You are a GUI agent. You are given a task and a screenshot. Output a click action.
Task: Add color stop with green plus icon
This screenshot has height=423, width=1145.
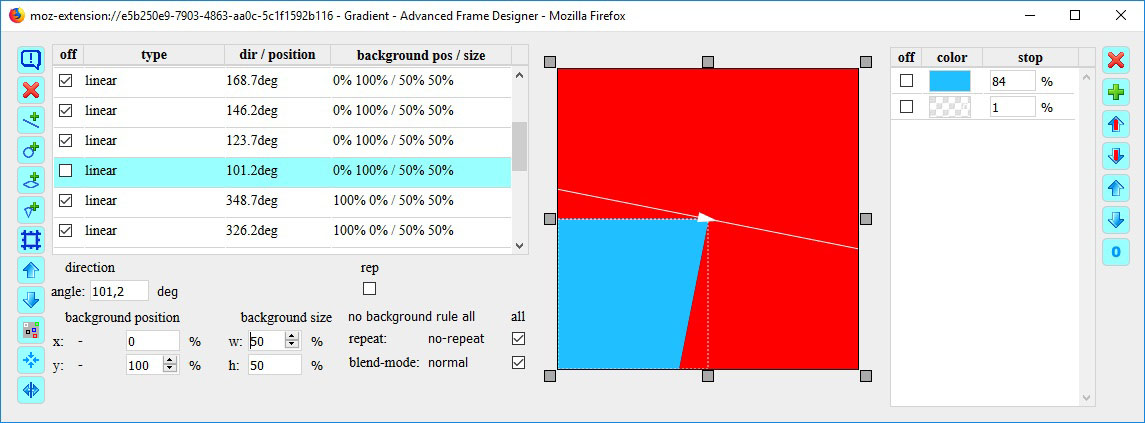tap(1115, 93)
